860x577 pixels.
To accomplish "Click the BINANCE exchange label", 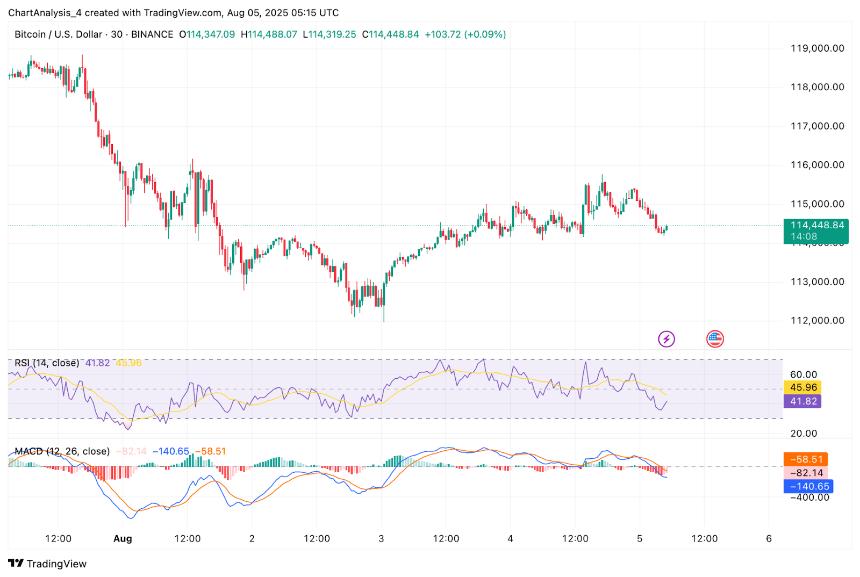I will pyautogui.click(x=152, y=33).
